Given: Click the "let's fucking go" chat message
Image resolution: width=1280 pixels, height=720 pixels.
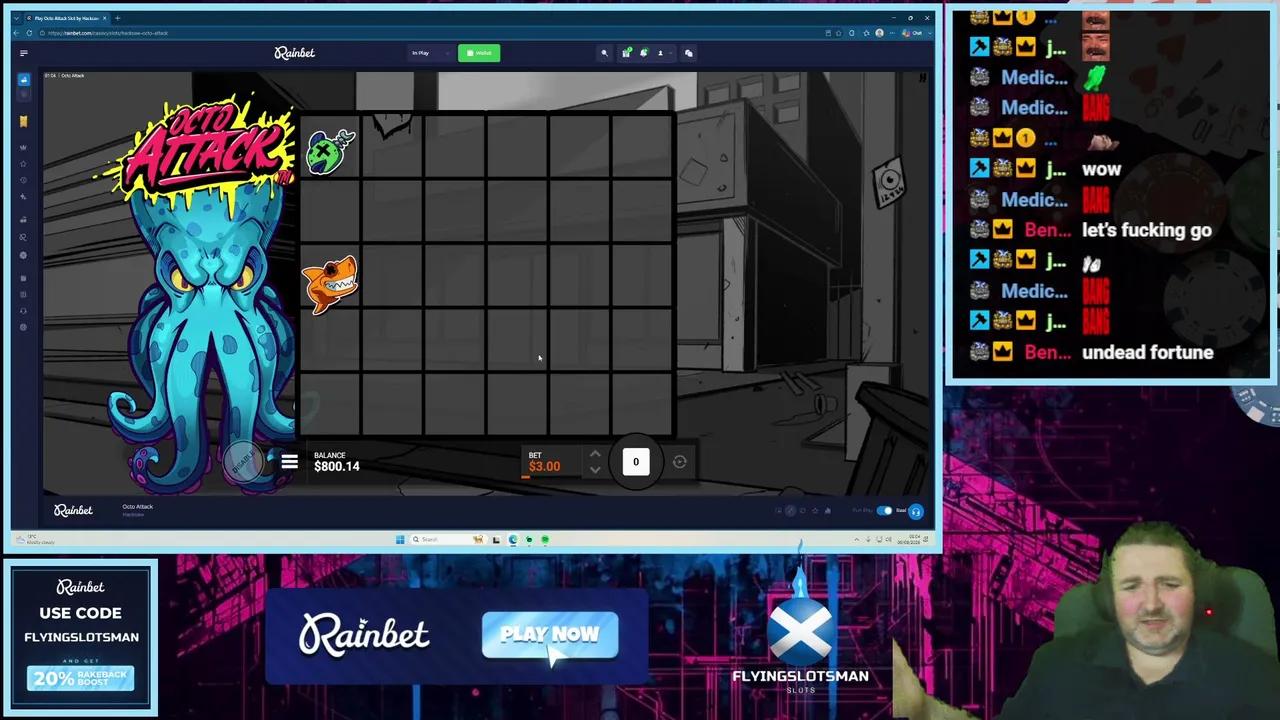Looking at the screenshot, I should [x=1147, y=231].
